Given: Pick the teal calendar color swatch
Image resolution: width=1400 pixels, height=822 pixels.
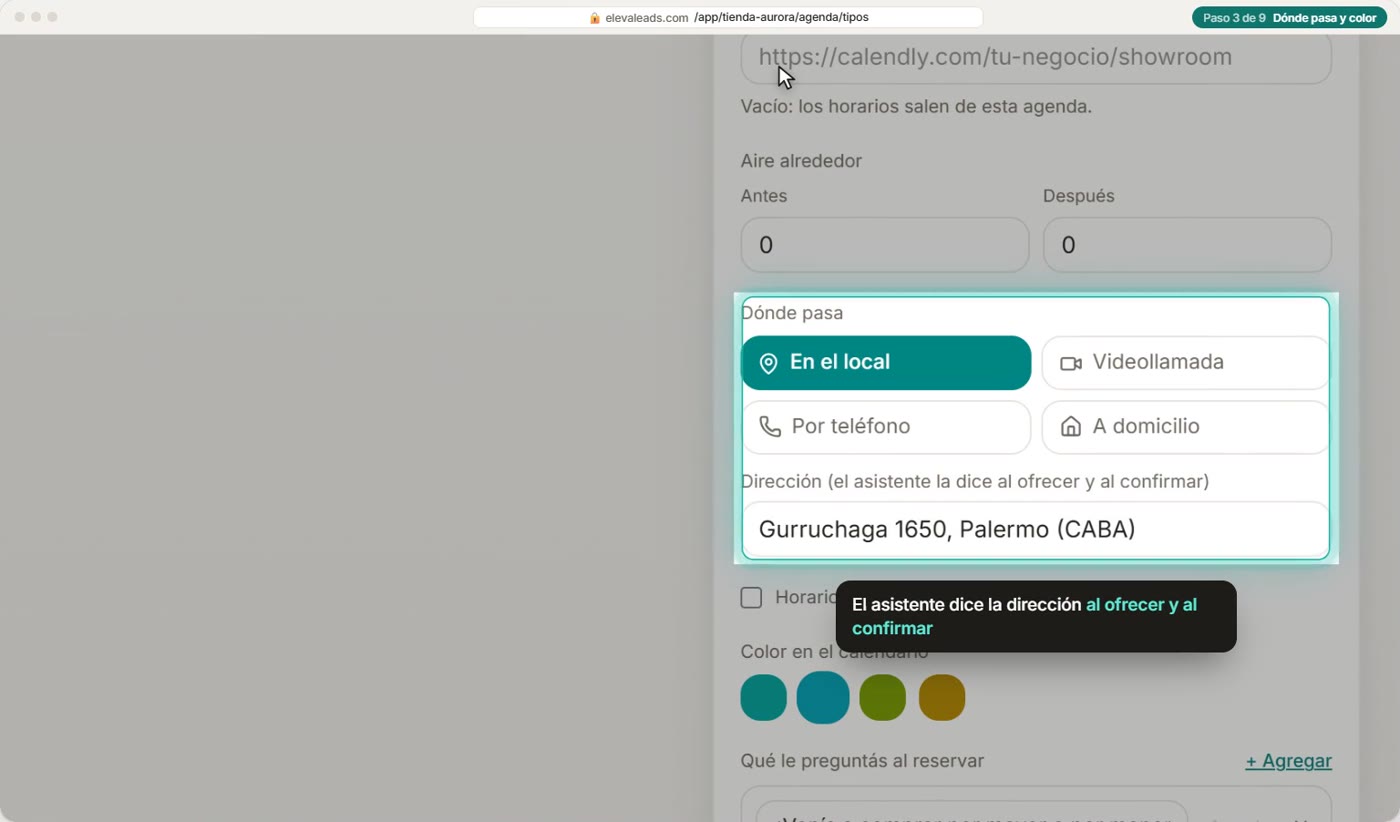Looking at the screenshot, I should [x=764, y=697].
